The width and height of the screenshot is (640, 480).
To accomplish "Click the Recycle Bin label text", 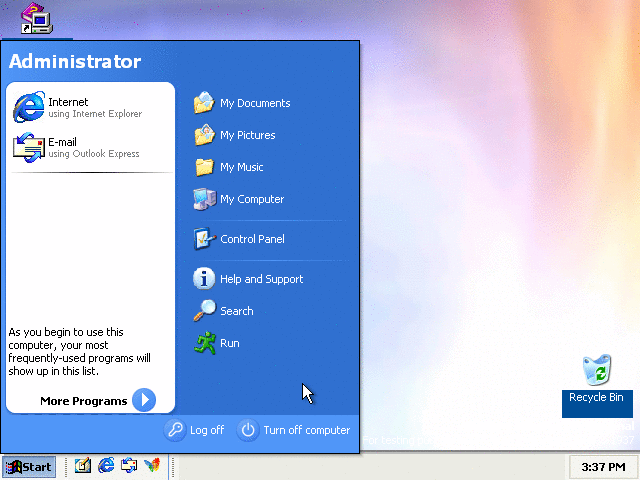I will (x=596, y=397).
